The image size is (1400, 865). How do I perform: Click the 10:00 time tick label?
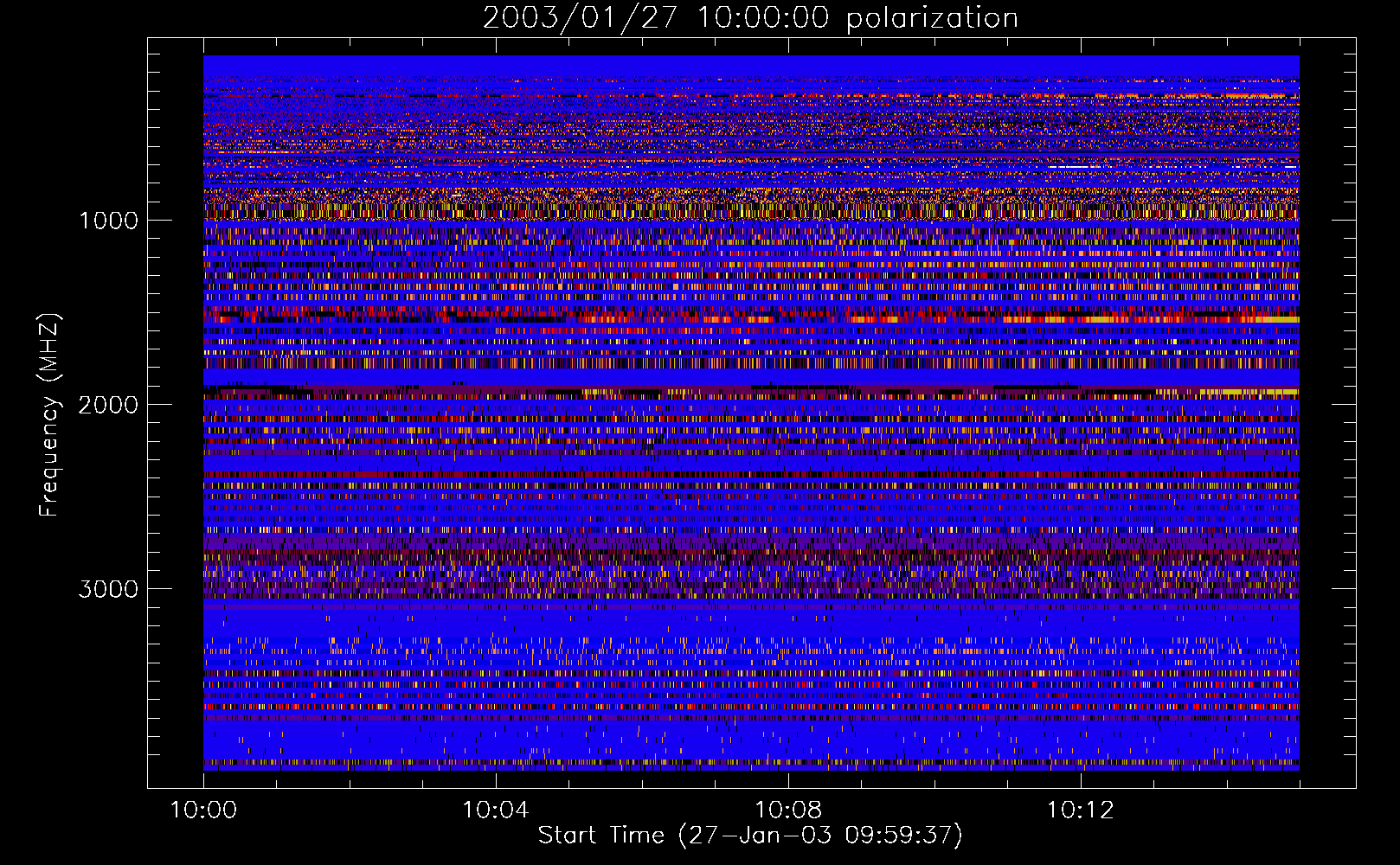(x=203, y=811)
